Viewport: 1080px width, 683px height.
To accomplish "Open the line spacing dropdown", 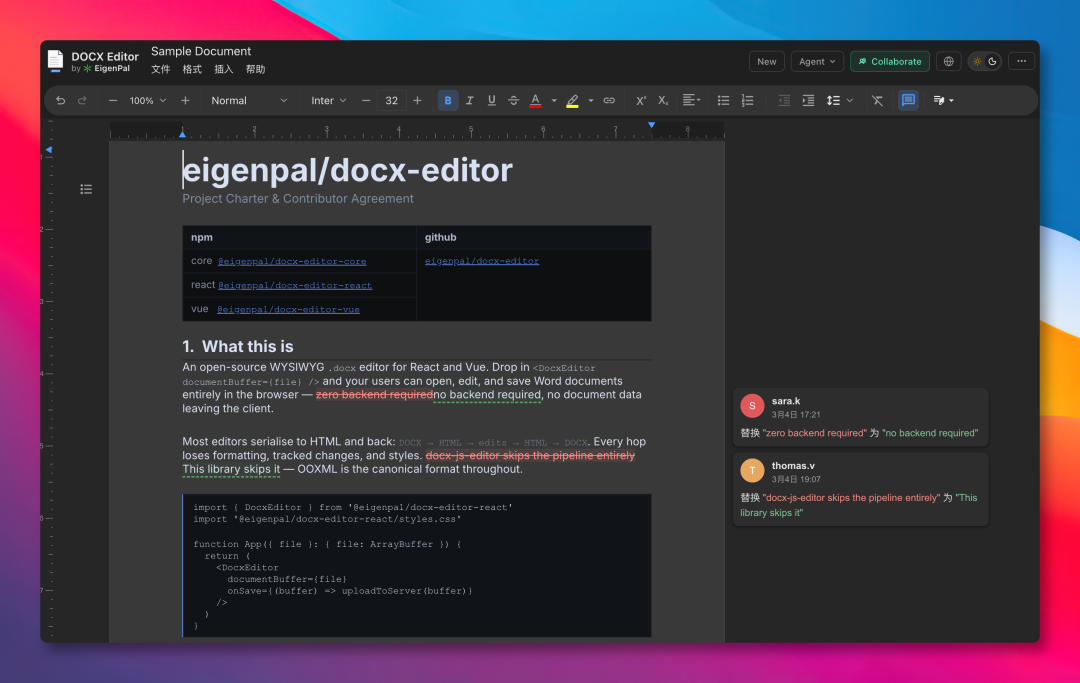I will (840, 101).
